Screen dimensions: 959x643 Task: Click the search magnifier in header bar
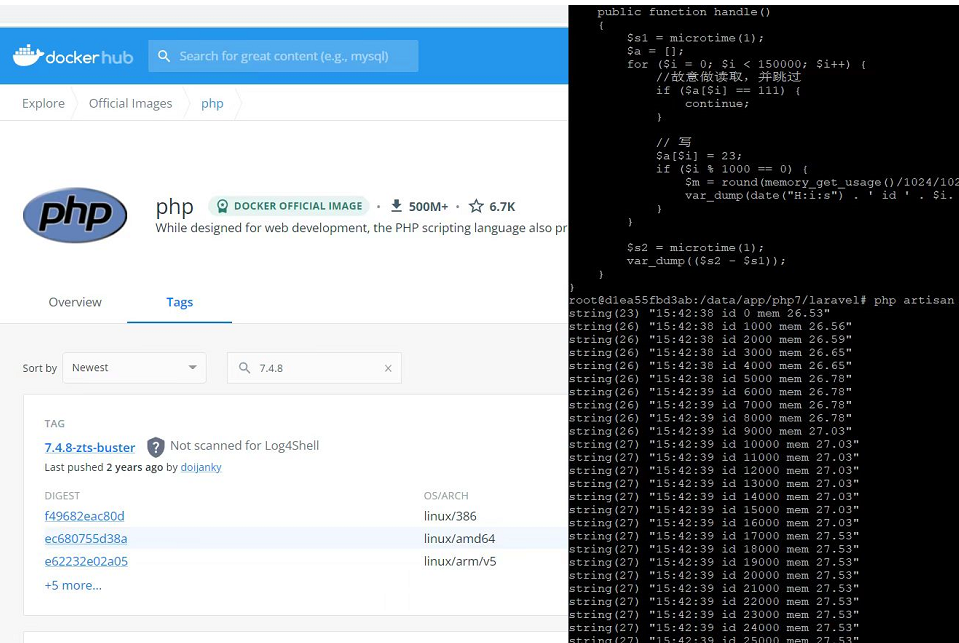(164, 56)
